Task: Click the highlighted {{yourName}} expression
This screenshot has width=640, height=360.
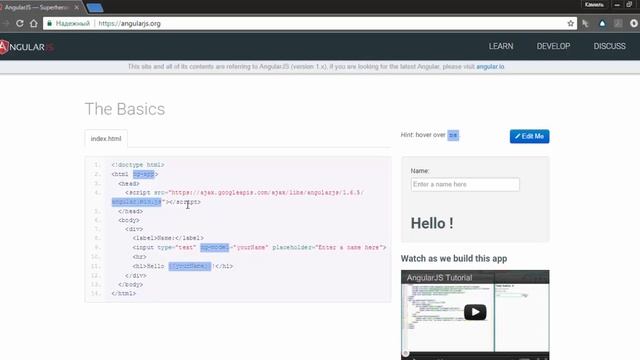Action: point(190,266)
